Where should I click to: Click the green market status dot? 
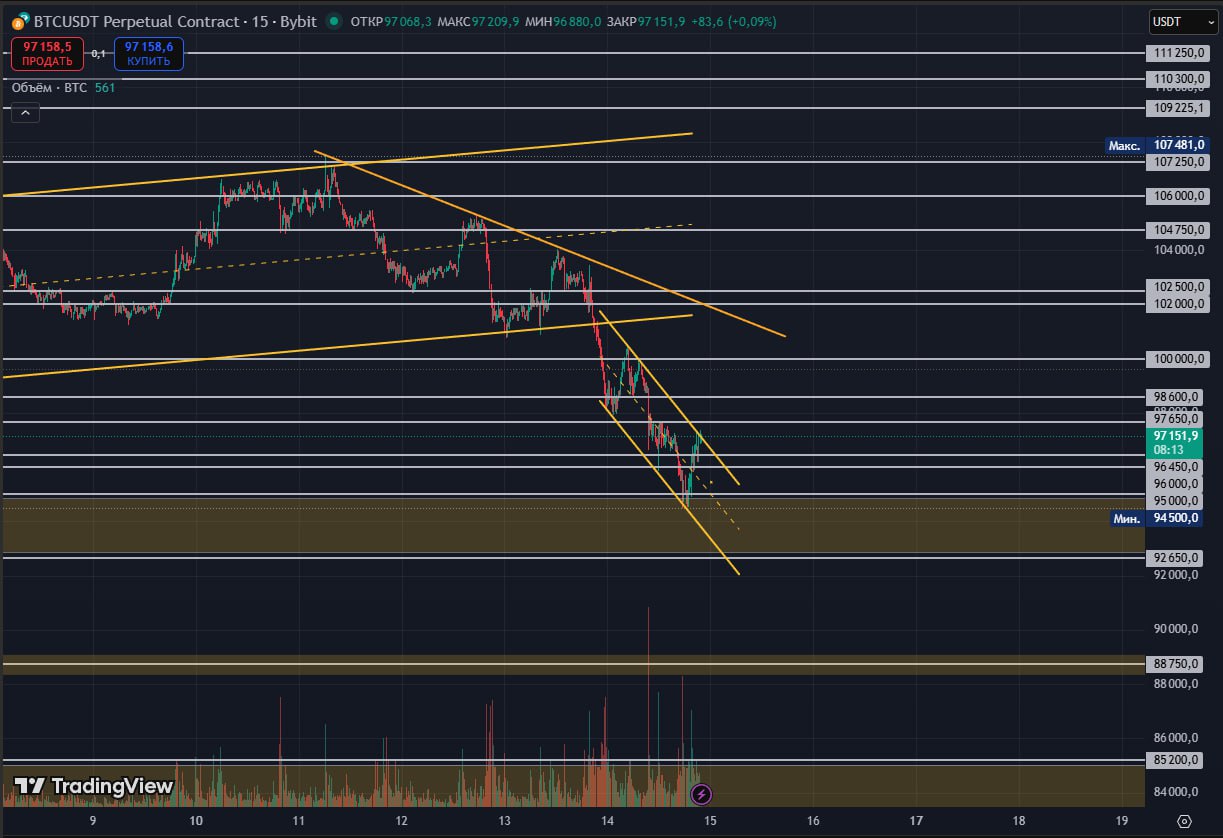pos(333,21)
